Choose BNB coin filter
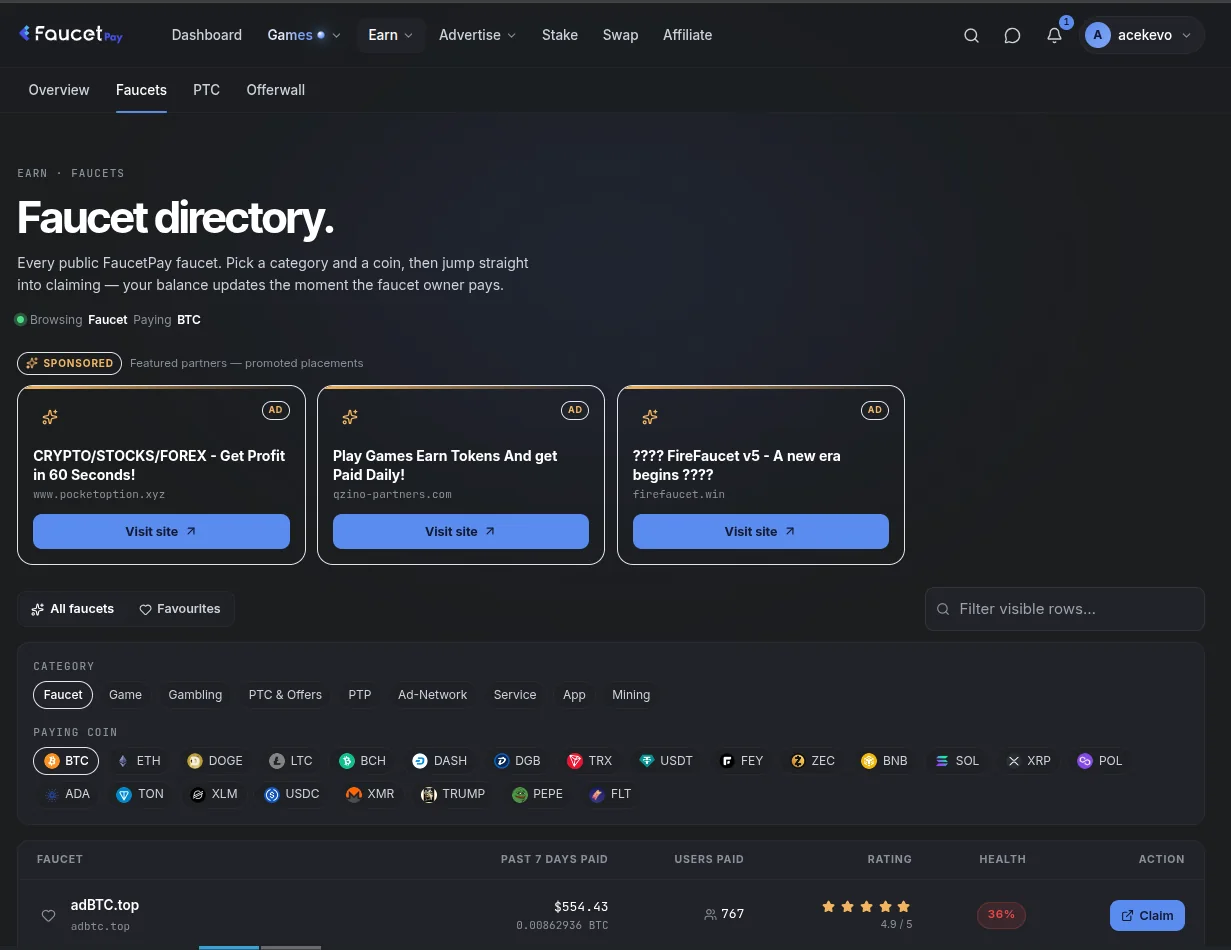 (885, 761)
